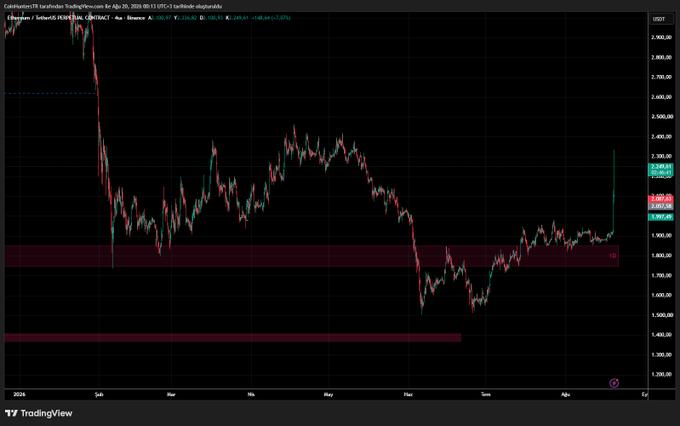Click the gray price label 2.057,58
This screenshot has height=426, width=680.
(660, 206)
